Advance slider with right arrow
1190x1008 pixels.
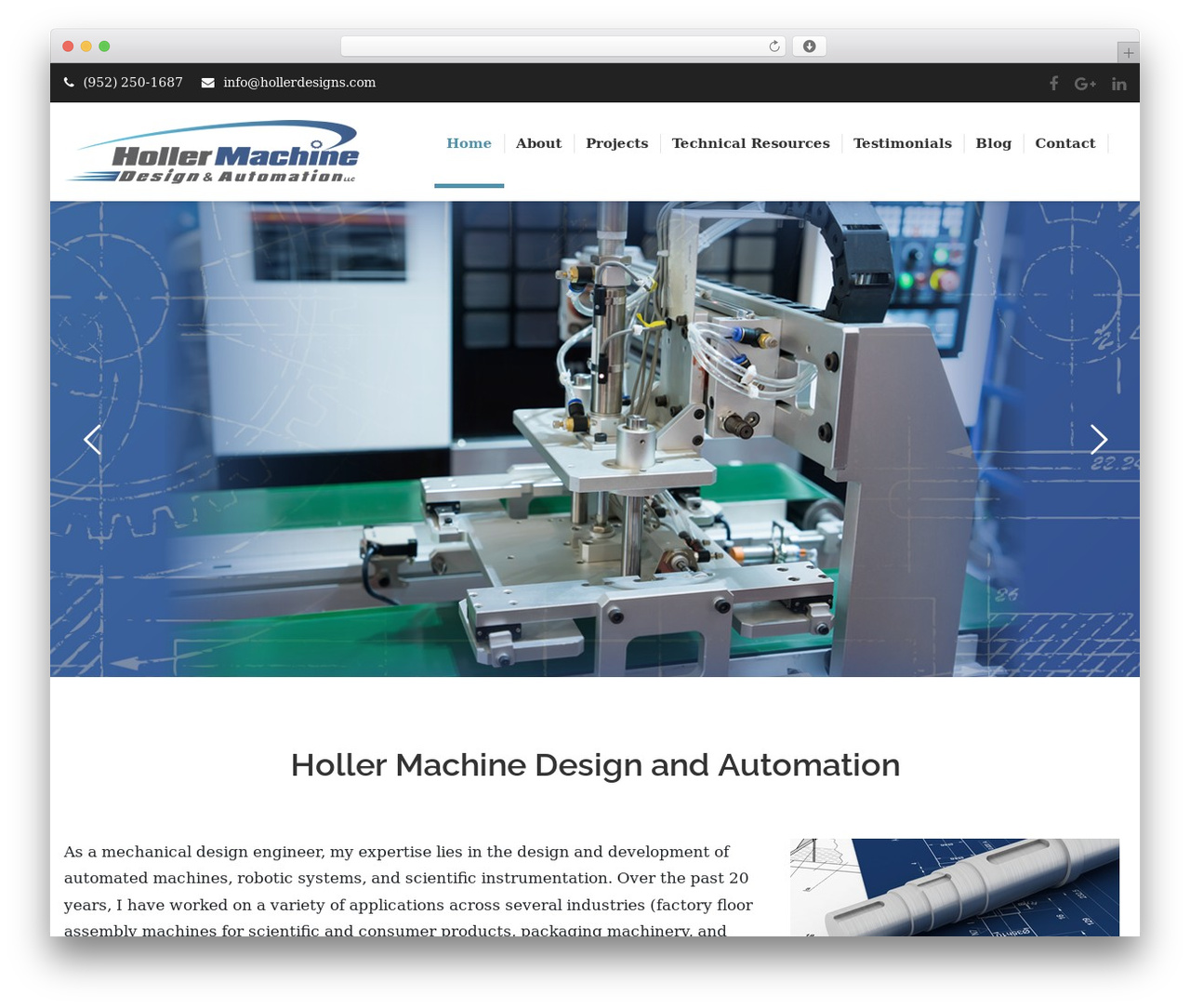pyautogui.click(x=1098, y=439)
